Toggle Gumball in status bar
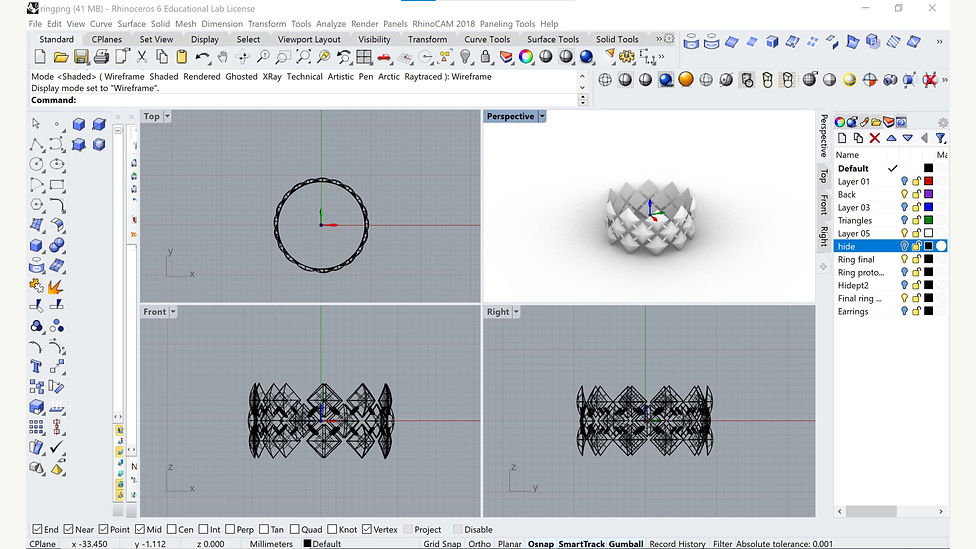Screen dimensions: 976x549 coord(626,544)
